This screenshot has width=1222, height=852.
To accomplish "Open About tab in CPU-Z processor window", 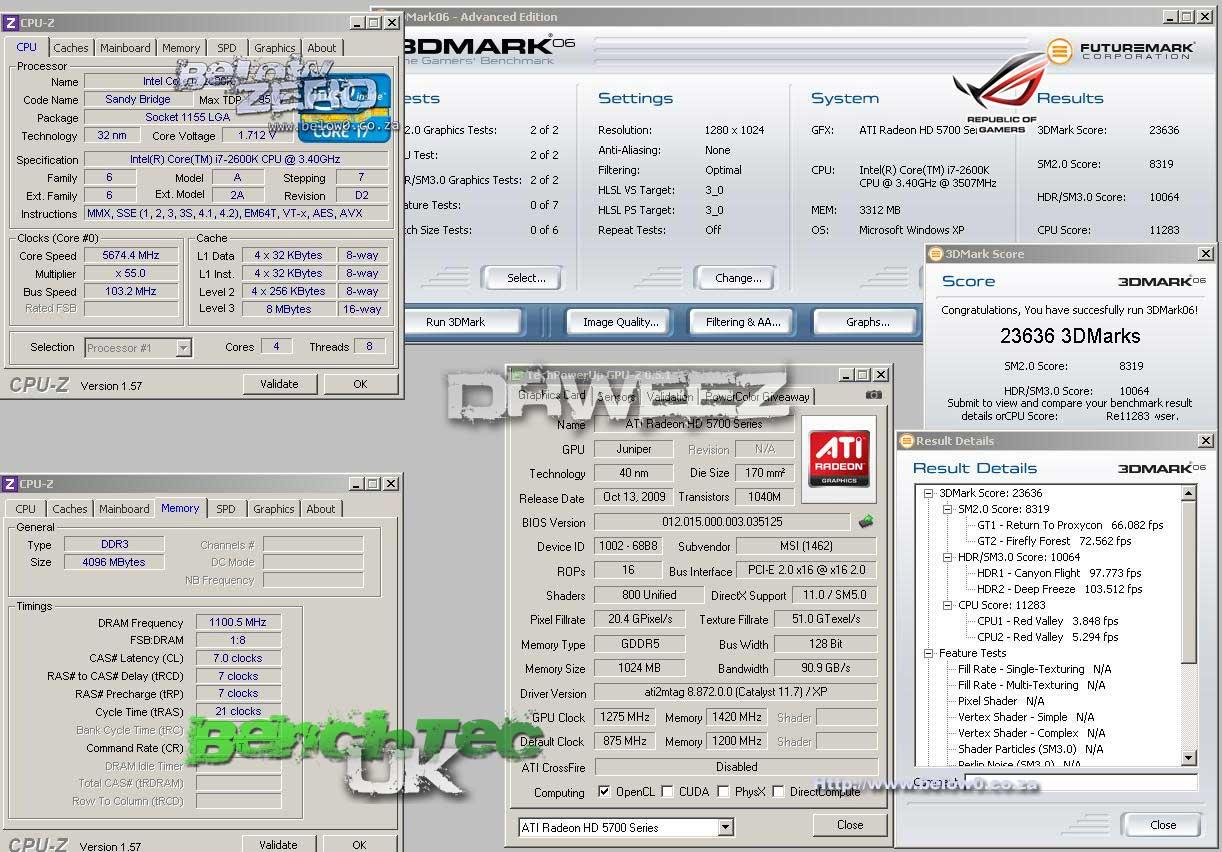I will point(322,48).
